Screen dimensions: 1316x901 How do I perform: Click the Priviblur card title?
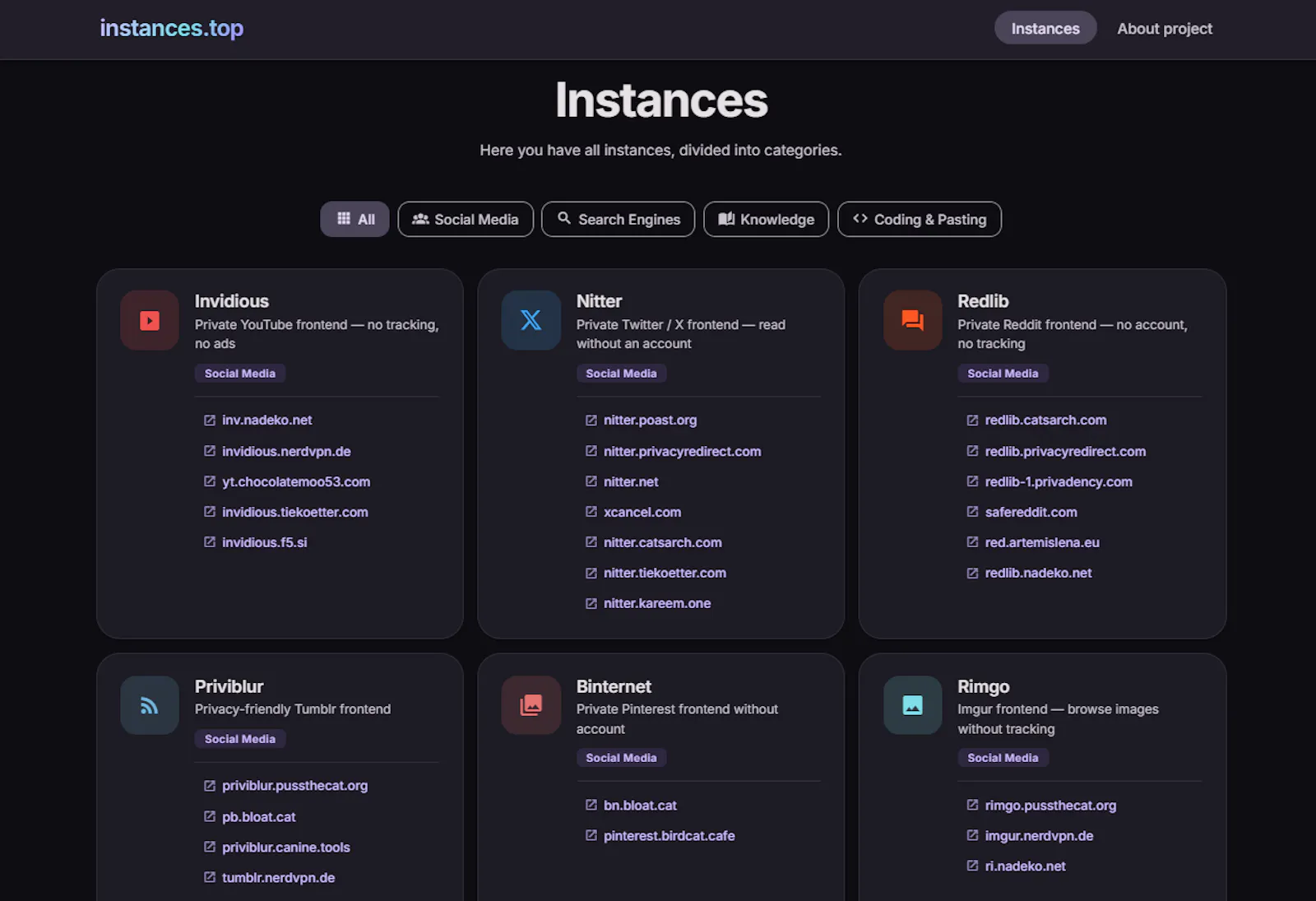(x=229, y=686)
